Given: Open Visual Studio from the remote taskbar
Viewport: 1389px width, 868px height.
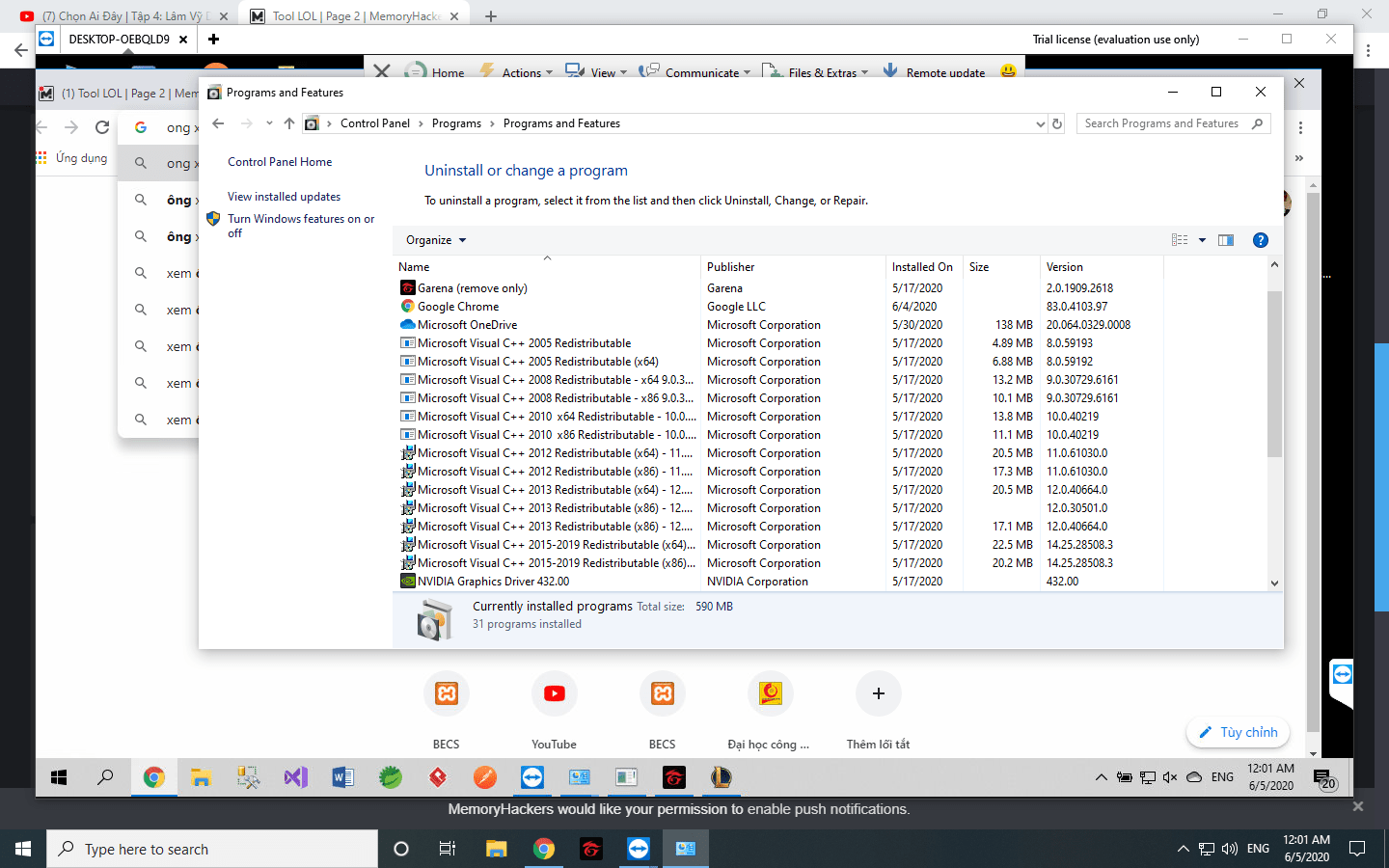Looking at the screenshot, I should pos(295,777).
